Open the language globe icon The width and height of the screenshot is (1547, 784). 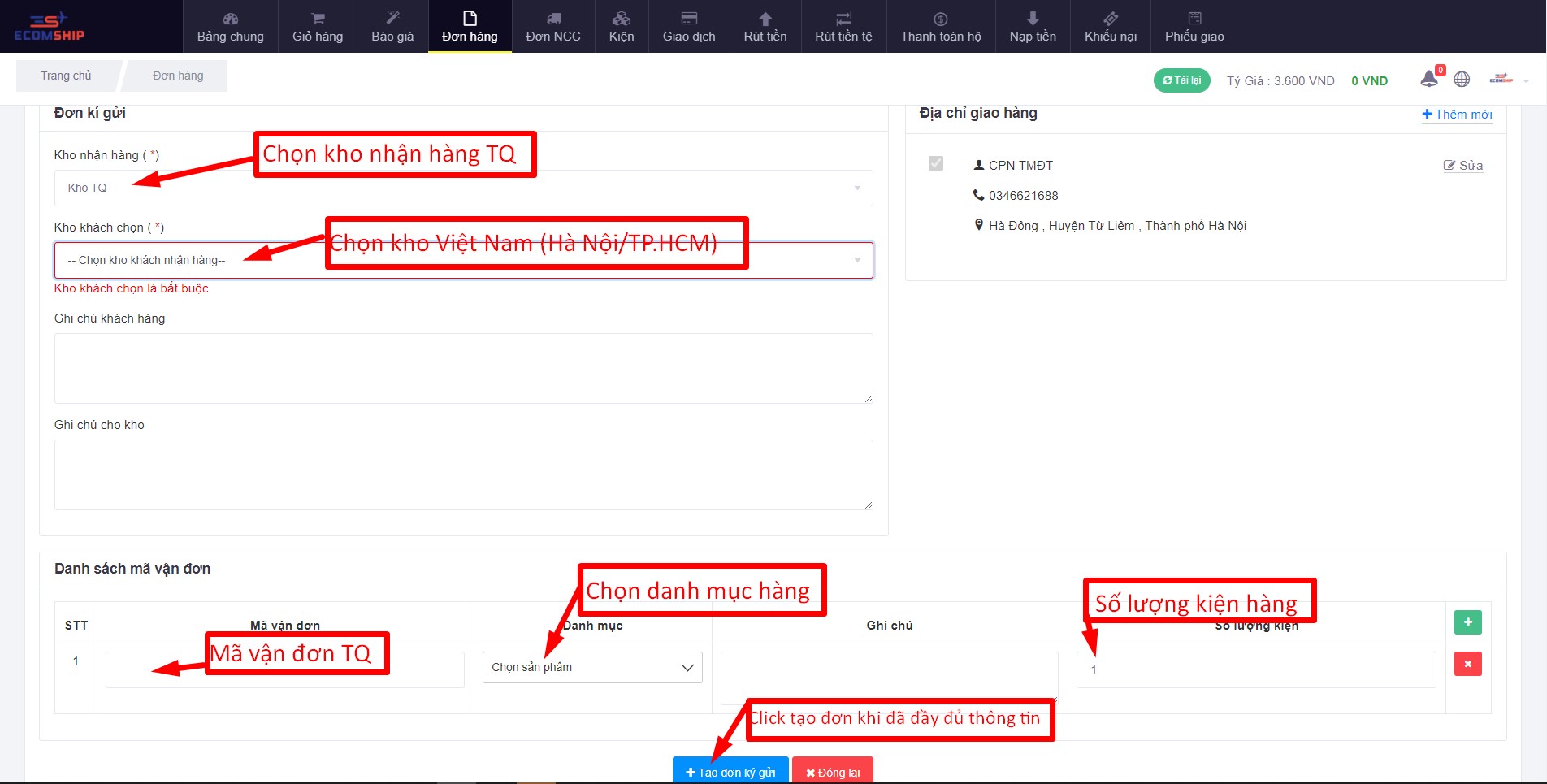1462,80
